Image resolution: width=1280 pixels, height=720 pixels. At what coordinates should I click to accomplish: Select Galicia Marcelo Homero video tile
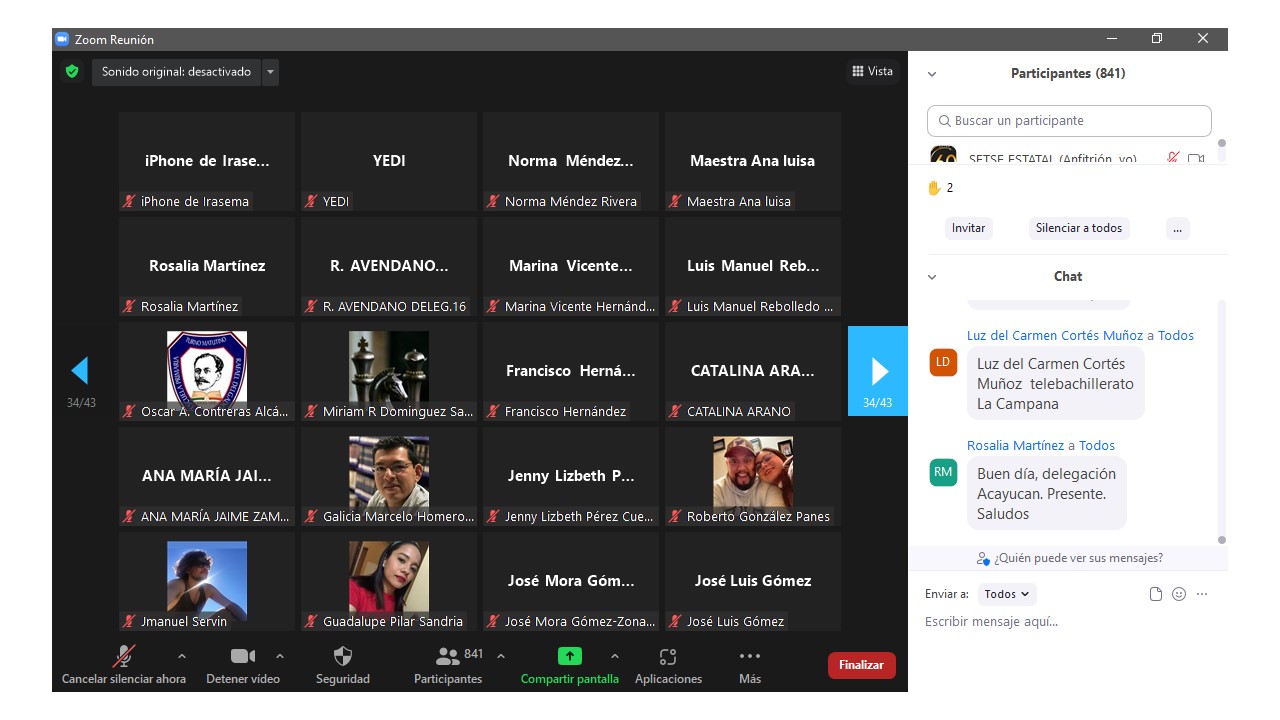pos(389,476)
